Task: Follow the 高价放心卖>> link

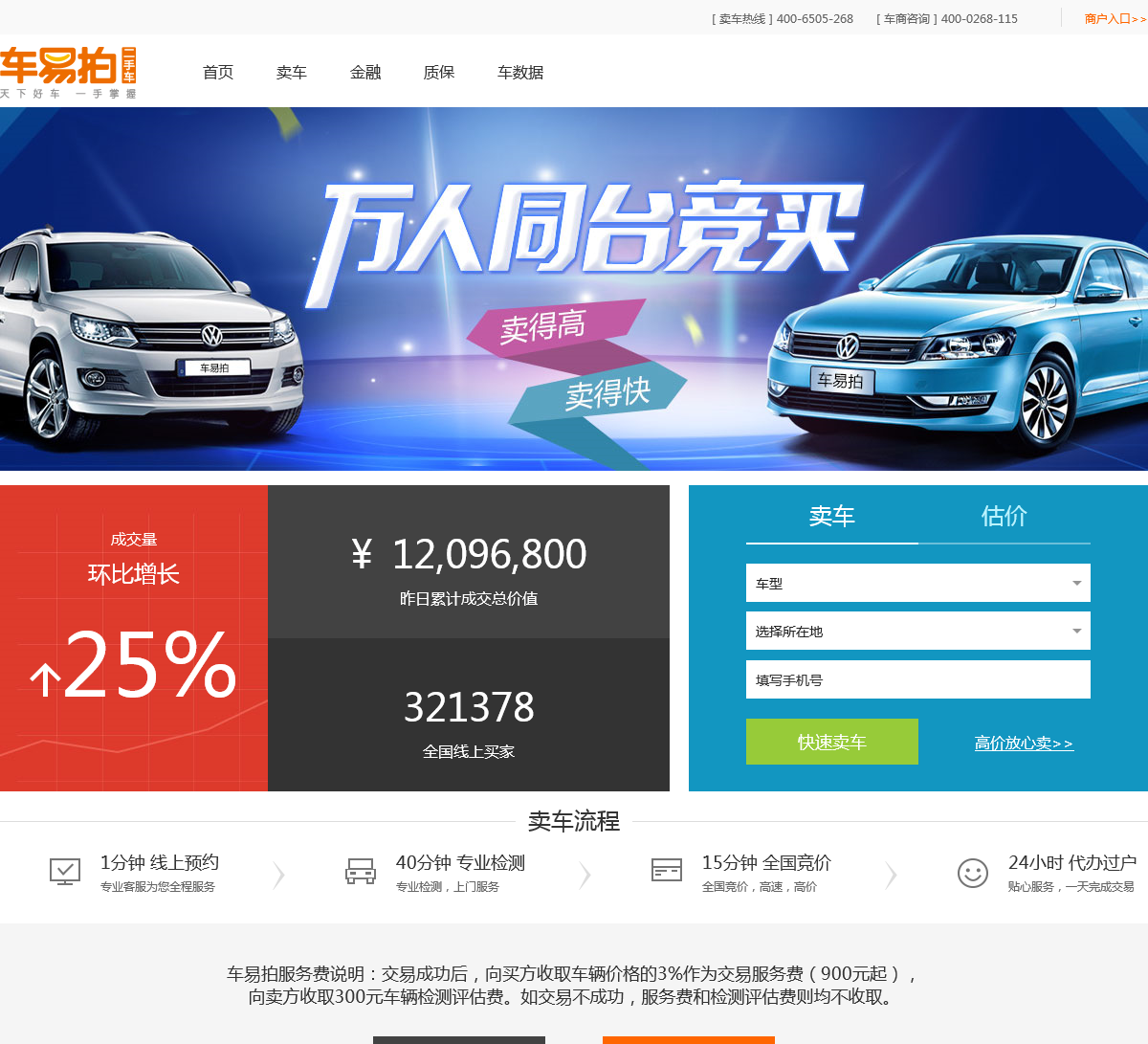Action: 1024,743
